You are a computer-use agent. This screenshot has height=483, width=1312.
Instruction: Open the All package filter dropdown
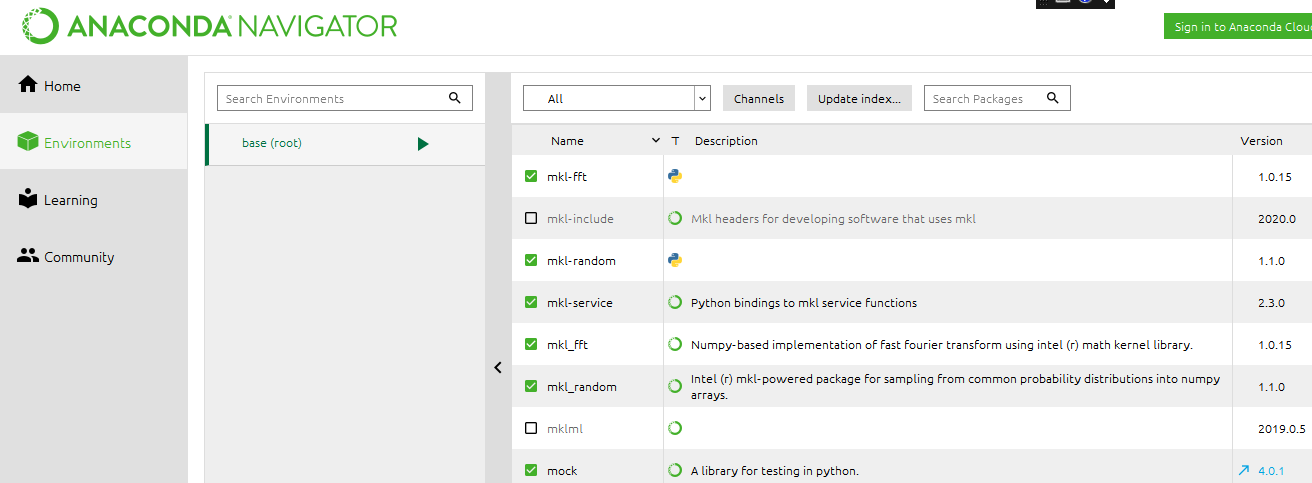pyautogui.click(x=617, y=98)
